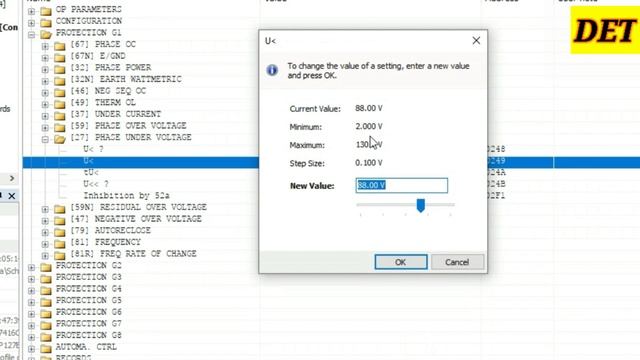Image resolution: width=640 pixels, height=360 pixels.
Task: Click the PROTECTION G1 open folder icon
Action: [x=46, y=34]
